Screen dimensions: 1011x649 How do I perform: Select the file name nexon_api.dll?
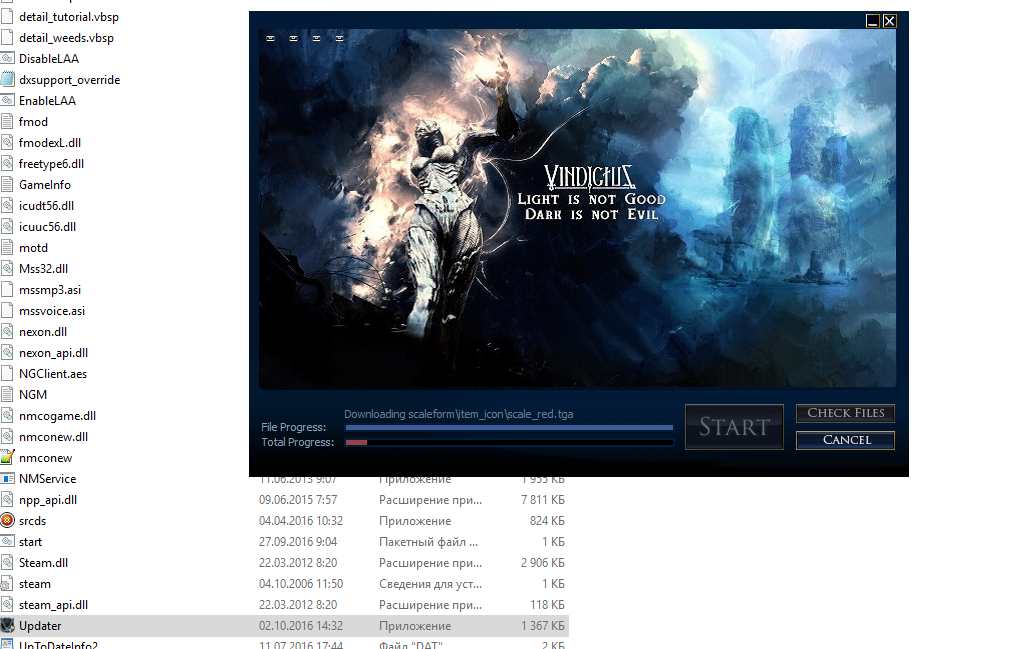click(x=54, y=353)
